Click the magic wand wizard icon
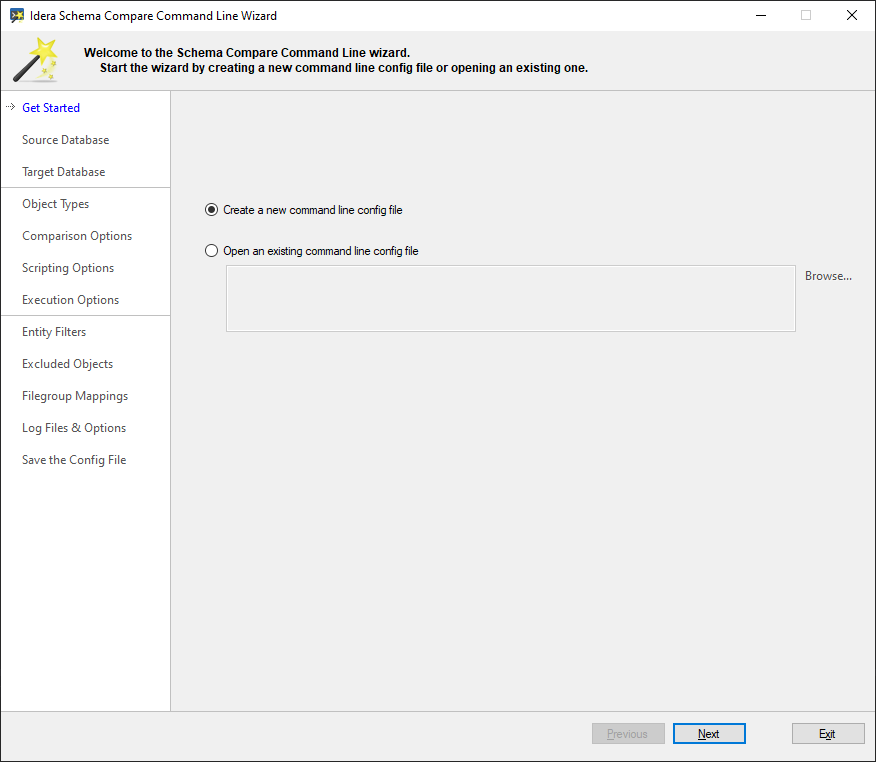The image size is (876, 762). tap(36, 60)
